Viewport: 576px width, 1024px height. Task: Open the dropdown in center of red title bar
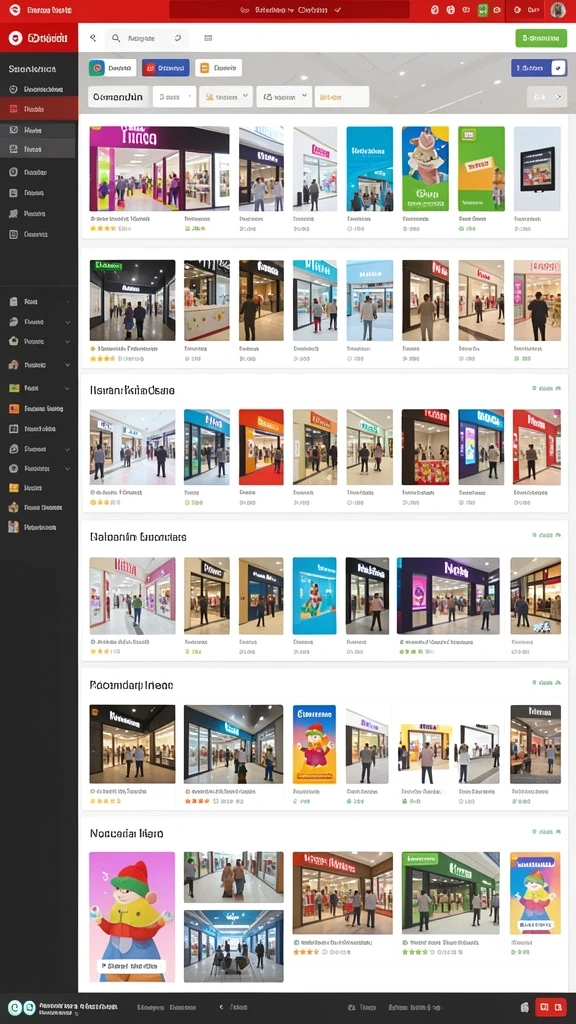(289, 10)
